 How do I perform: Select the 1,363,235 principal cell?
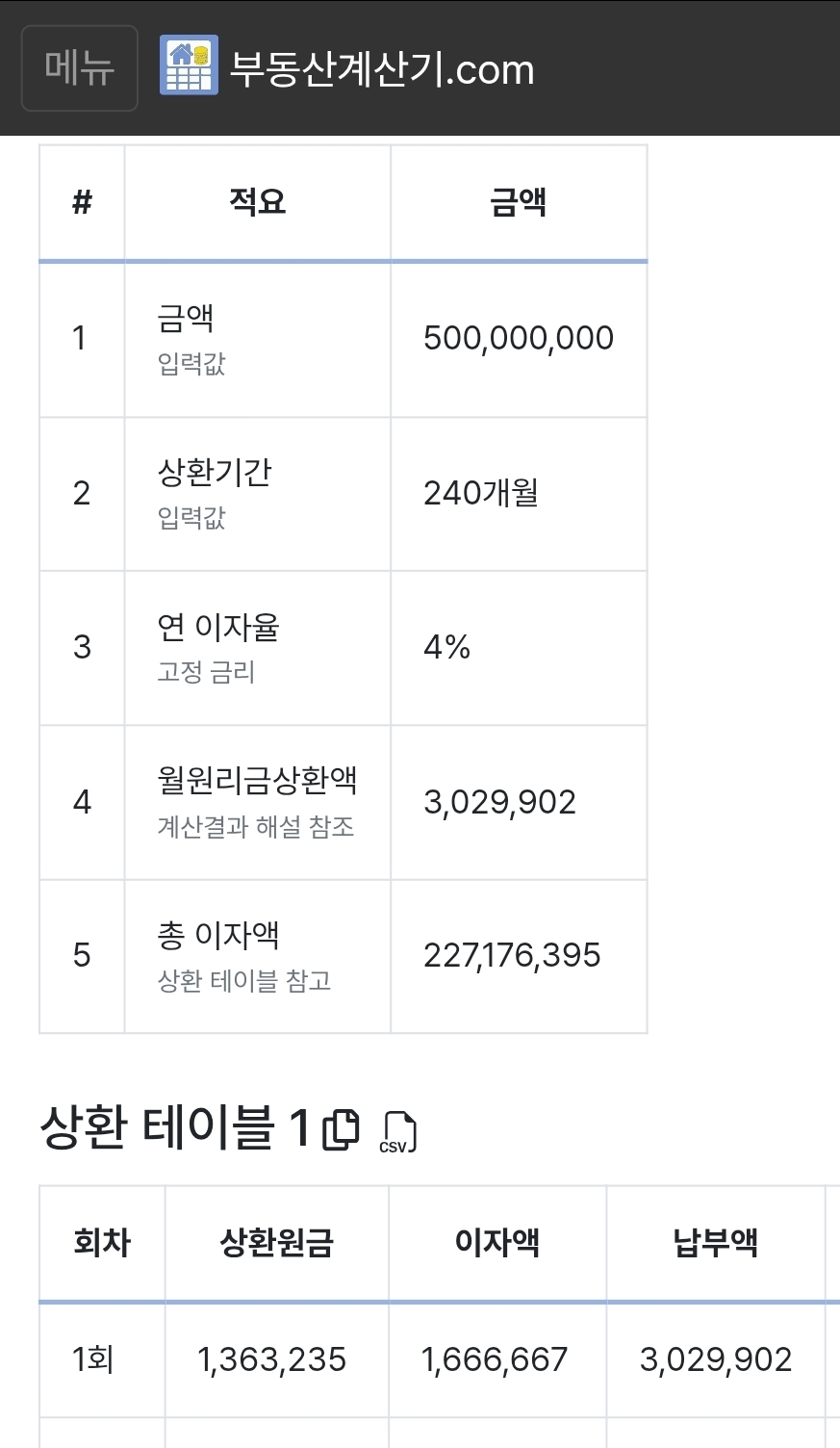pyautogui.click(x=271, y=1359)
